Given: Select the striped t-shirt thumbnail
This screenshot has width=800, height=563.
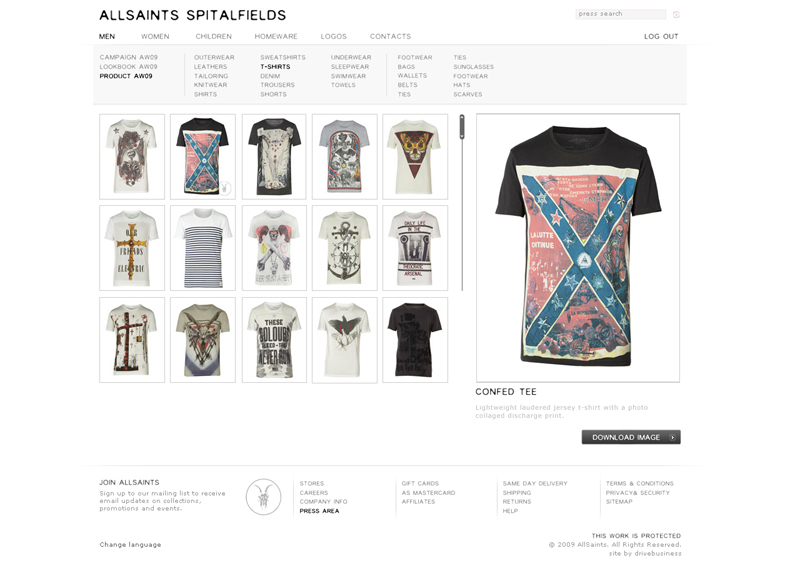Looking at the screenshot, I should click(203, 248).
